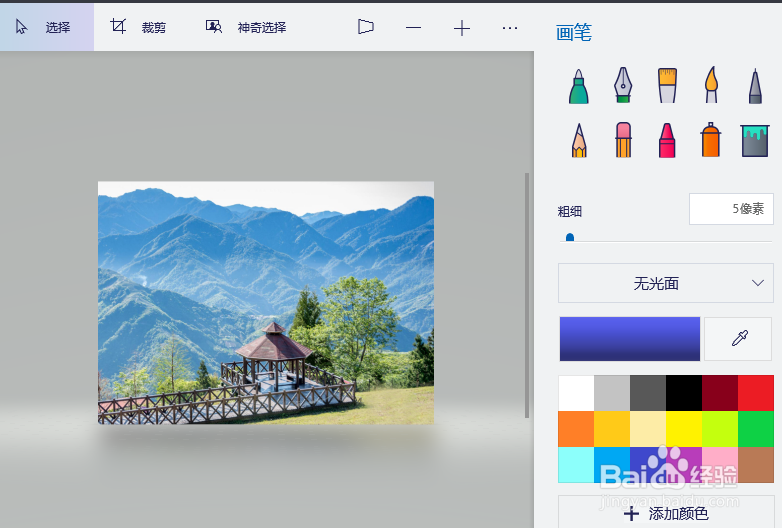
Task: Choose the lime color swatch
Action: tap(720, 429)
